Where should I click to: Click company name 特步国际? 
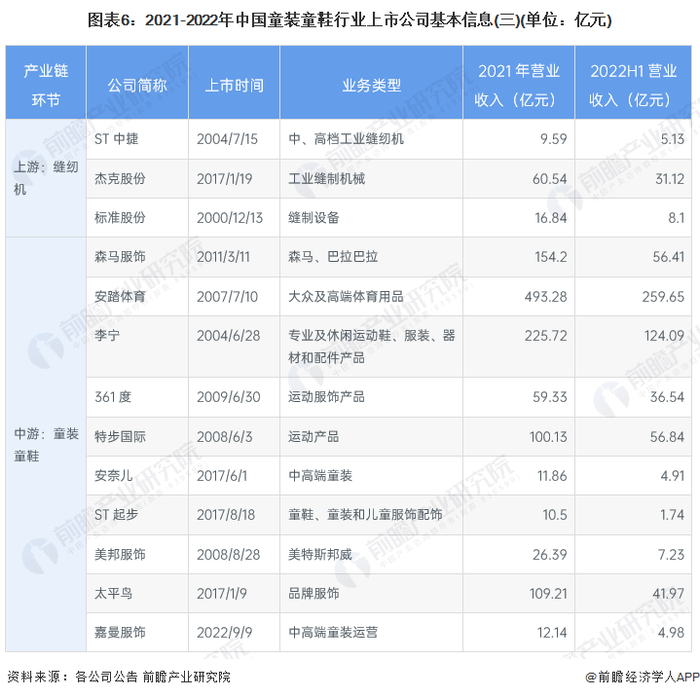click(x=120, y=436)
